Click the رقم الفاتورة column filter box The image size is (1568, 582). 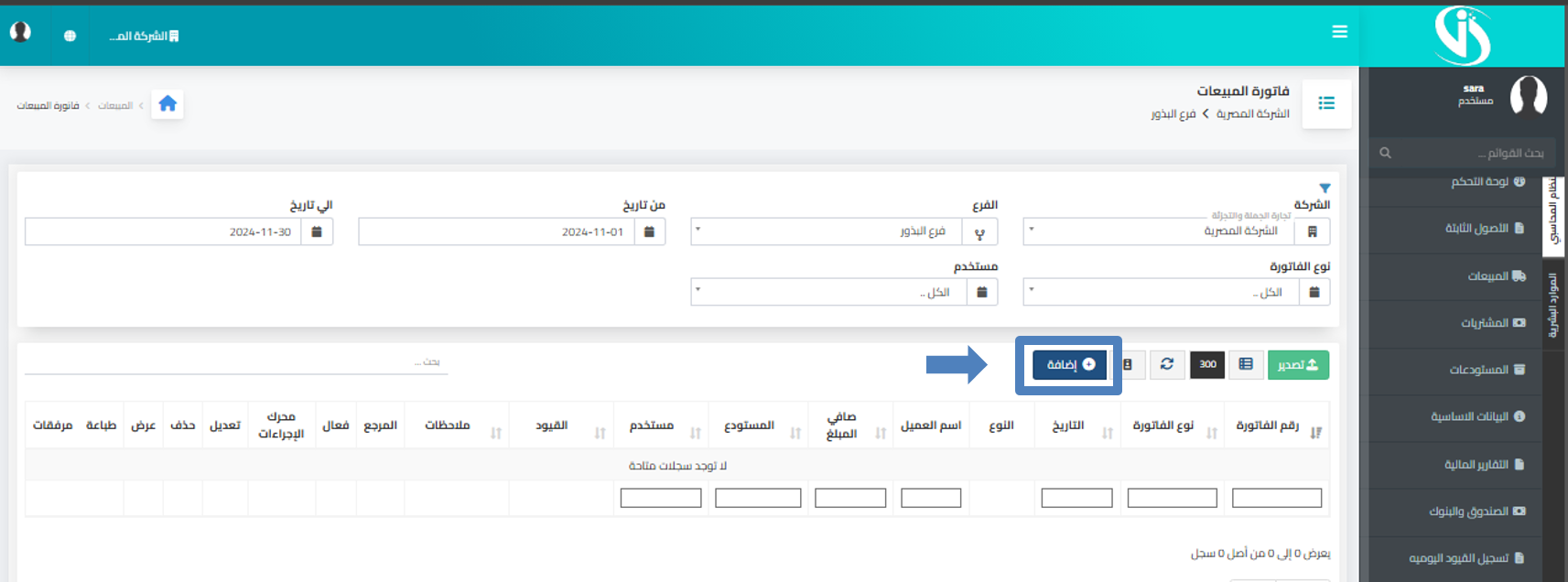coord(1277,498)
